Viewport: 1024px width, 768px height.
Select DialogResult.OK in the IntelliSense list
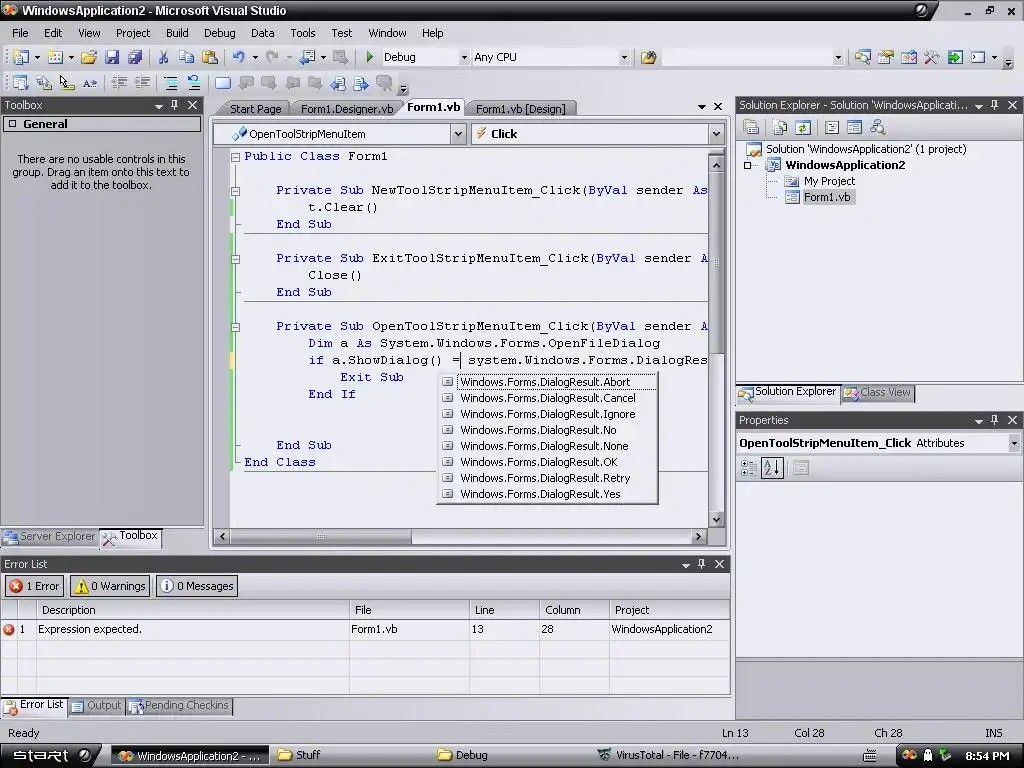(538, 462)
